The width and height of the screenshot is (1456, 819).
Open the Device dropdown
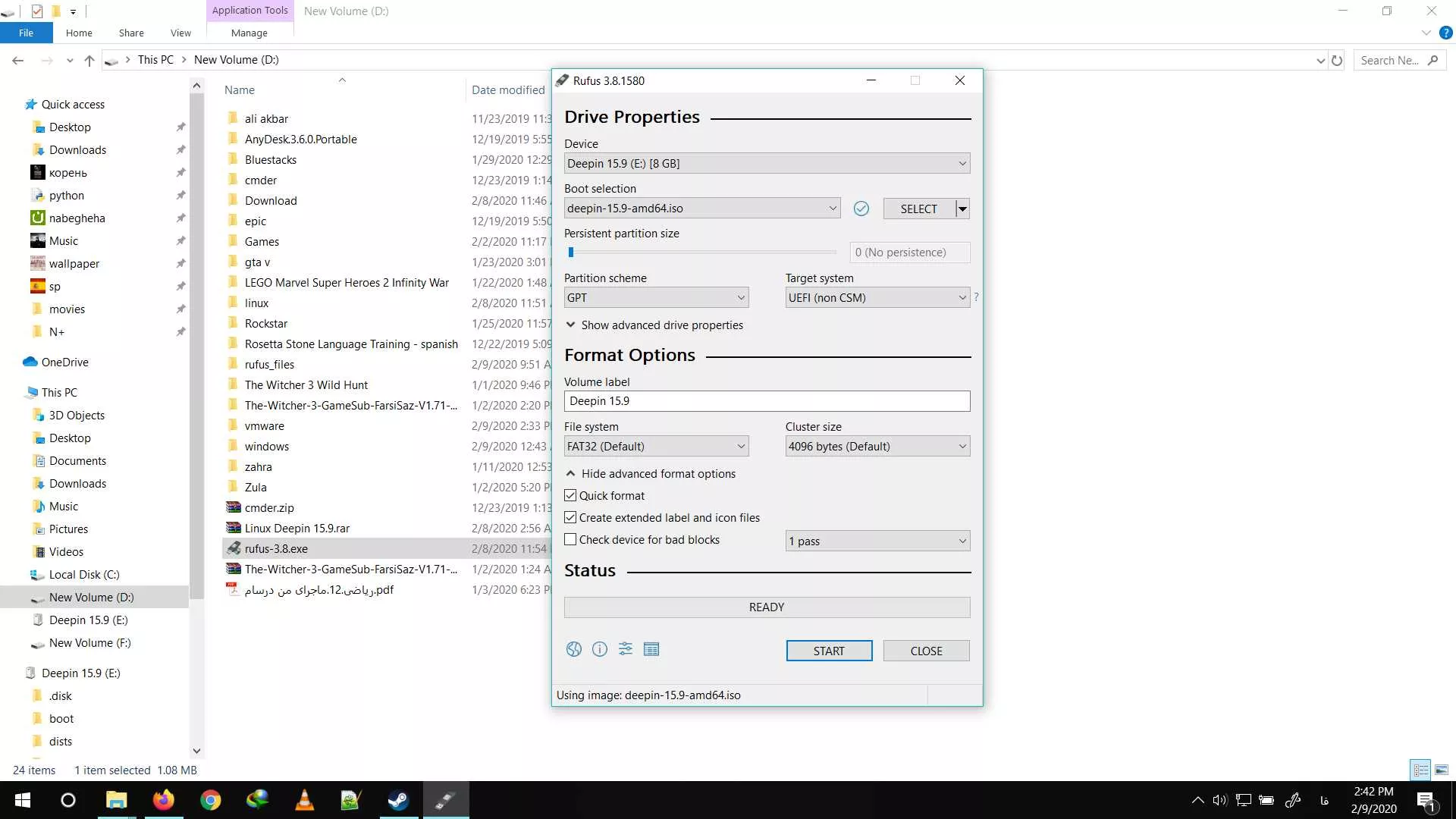[767, 163]
